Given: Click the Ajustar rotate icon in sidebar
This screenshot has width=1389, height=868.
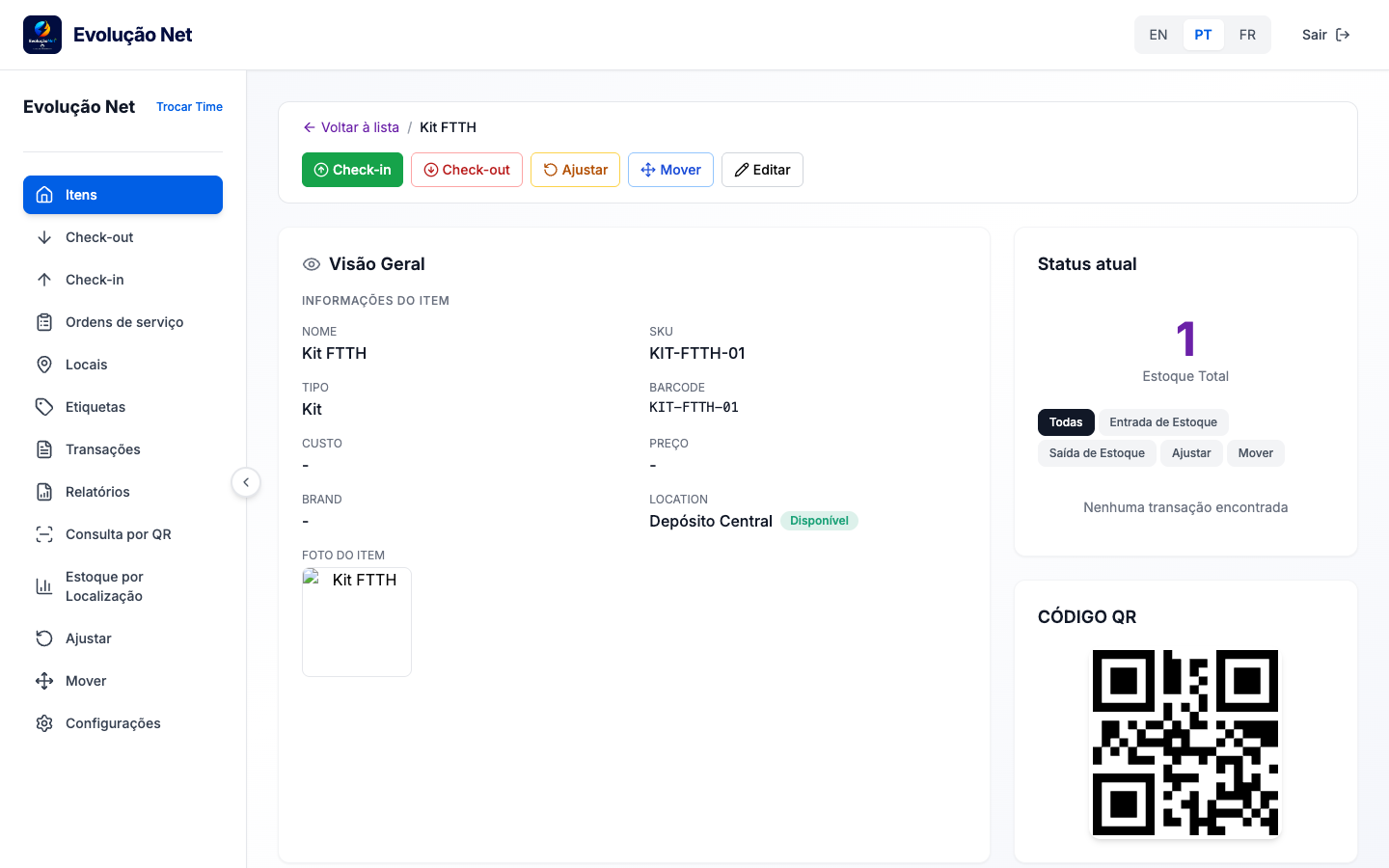Looking at the screenshot, I should click(x=44, y=638).
